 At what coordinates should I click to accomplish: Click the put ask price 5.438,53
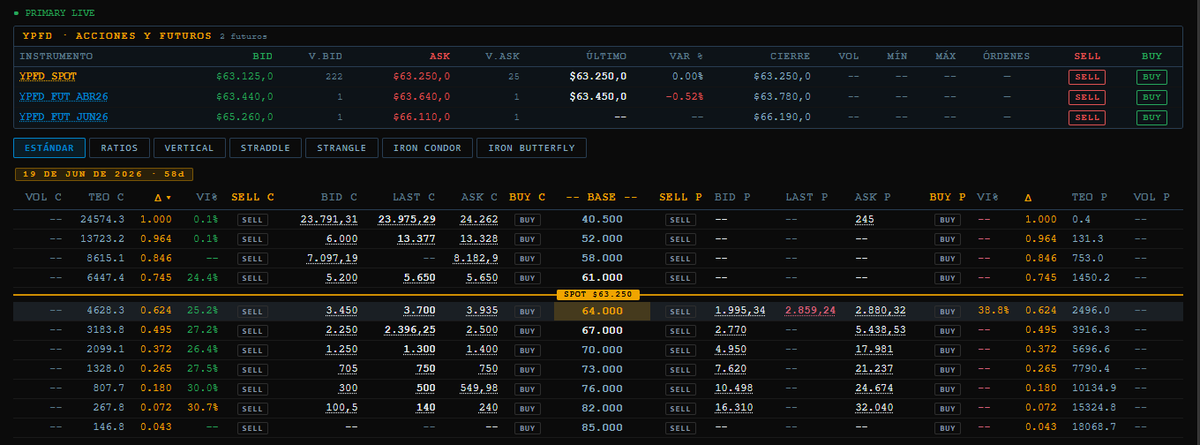click(x=881, y=331)
